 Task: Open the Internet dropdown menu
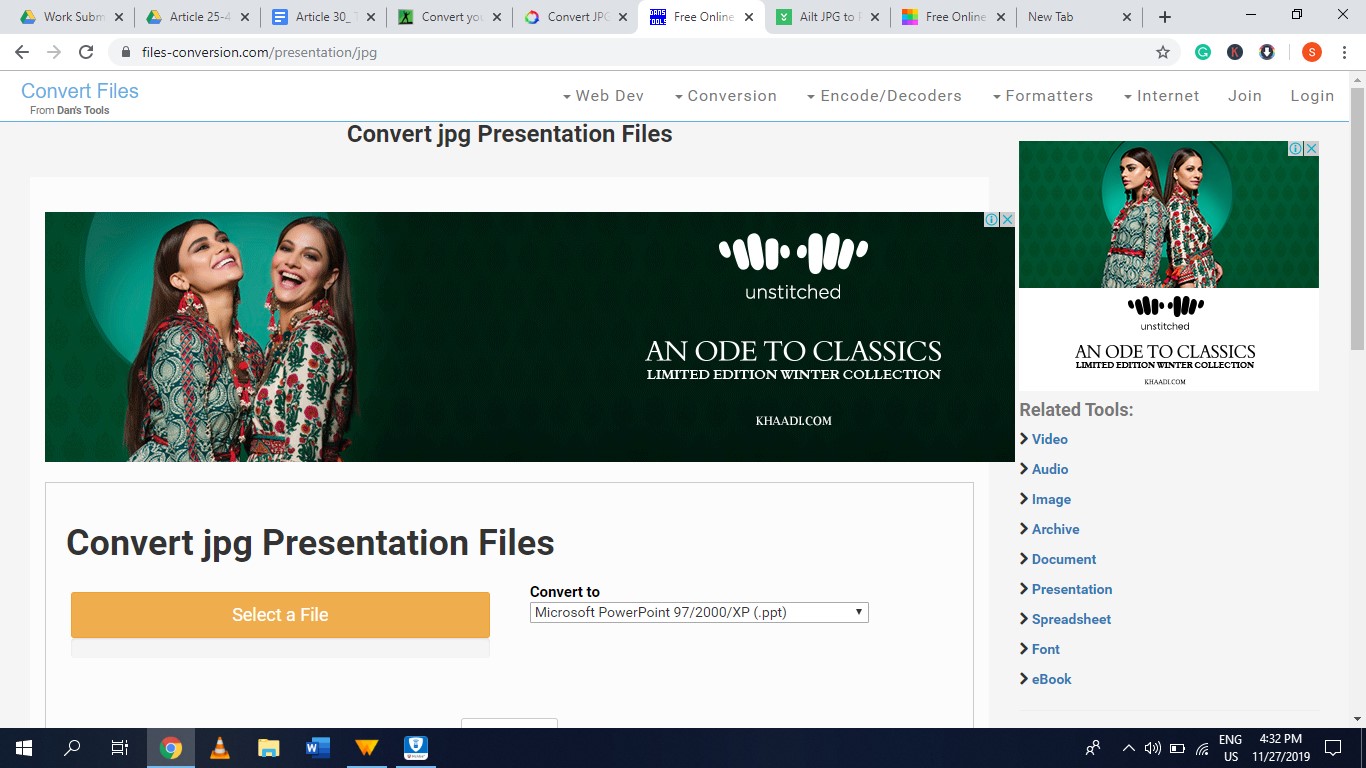[x=1161, y=96]
